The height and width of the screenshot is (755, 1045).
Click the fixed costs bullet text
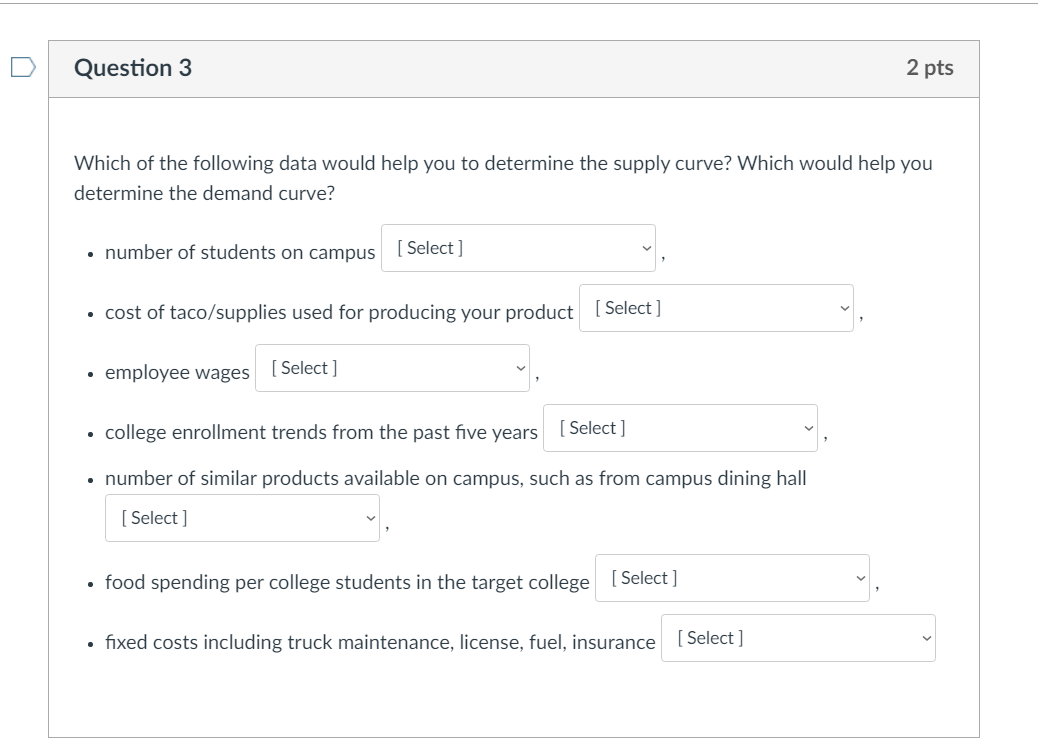coord(378,642)
